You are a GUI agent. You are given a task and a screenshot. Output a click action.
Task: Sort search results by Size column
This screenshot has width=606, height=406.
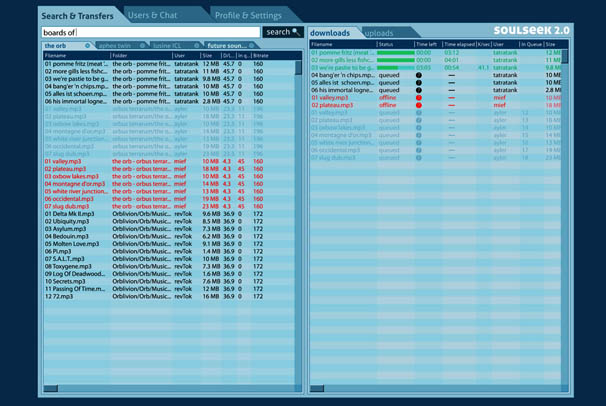(x=209, y=55)
